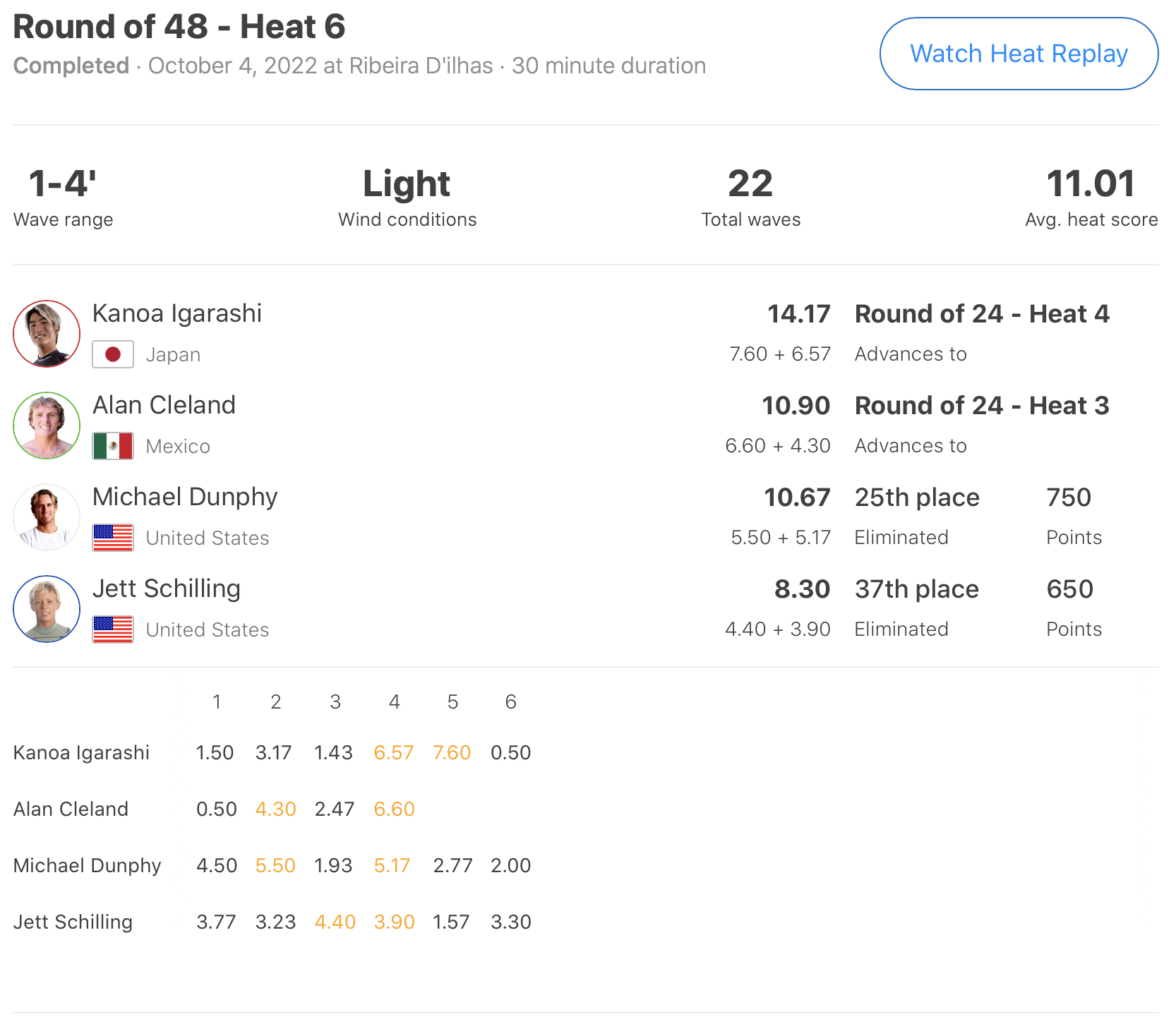Screen dimensions: 1176x1019
Task: Click Jett Schilling's avatar image
Action: (47, 609)
